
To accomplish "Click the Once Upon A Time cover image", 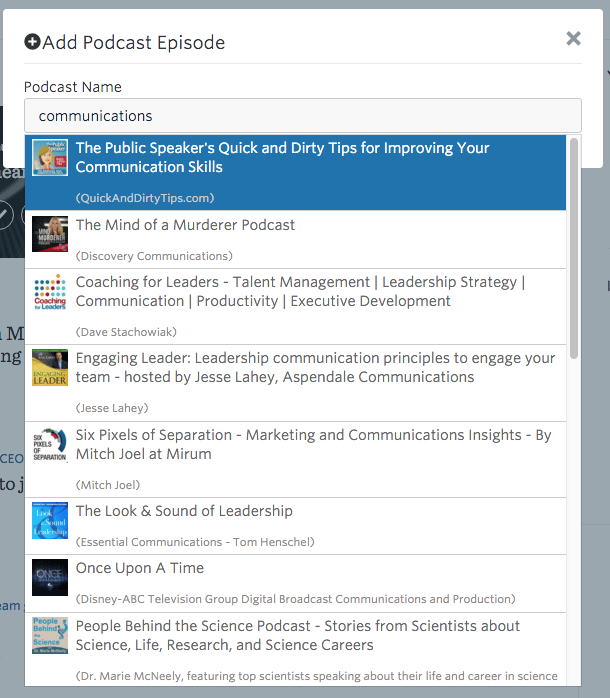I will 50,577.
